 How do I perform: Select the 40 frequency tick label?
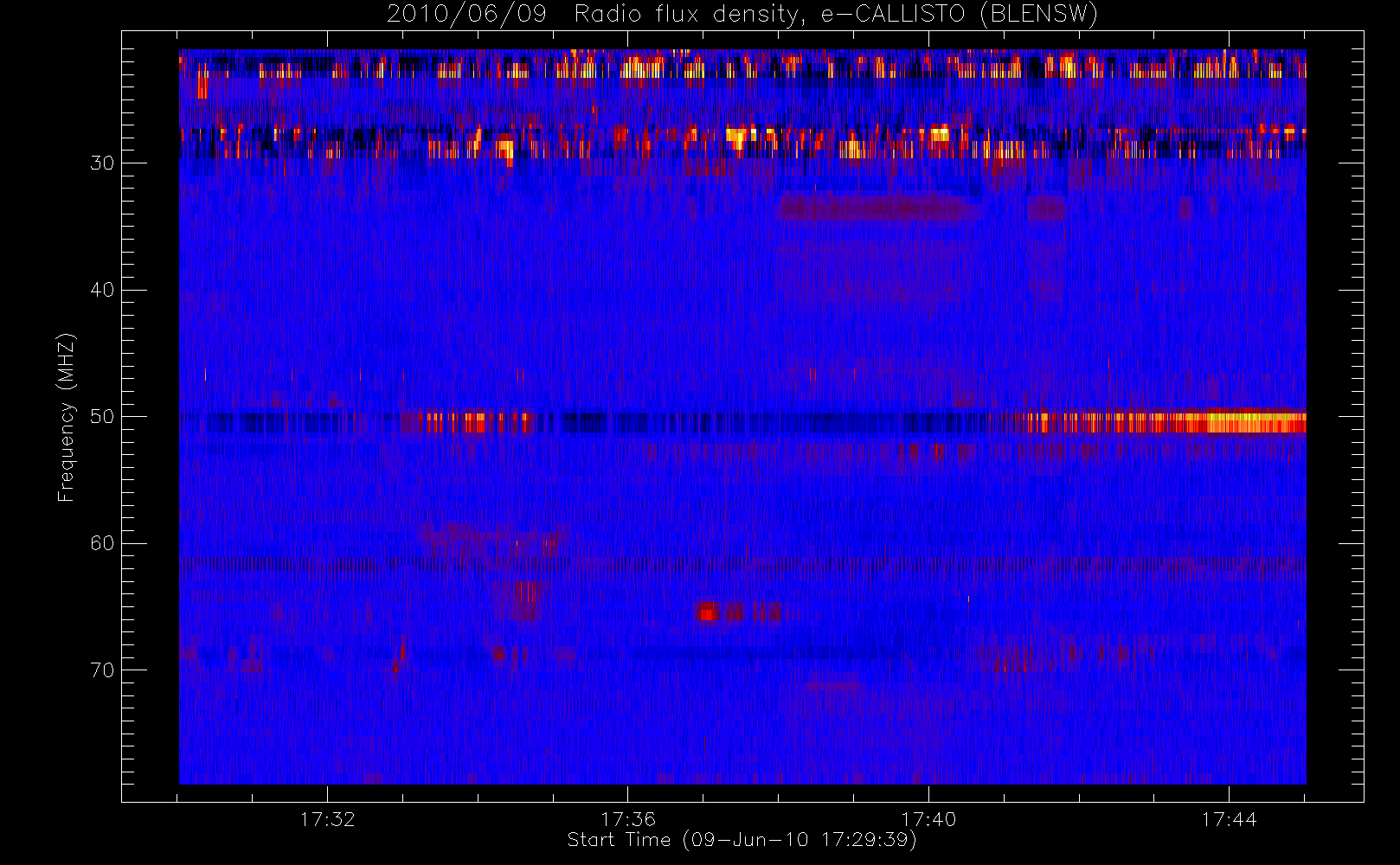(102, 290)
